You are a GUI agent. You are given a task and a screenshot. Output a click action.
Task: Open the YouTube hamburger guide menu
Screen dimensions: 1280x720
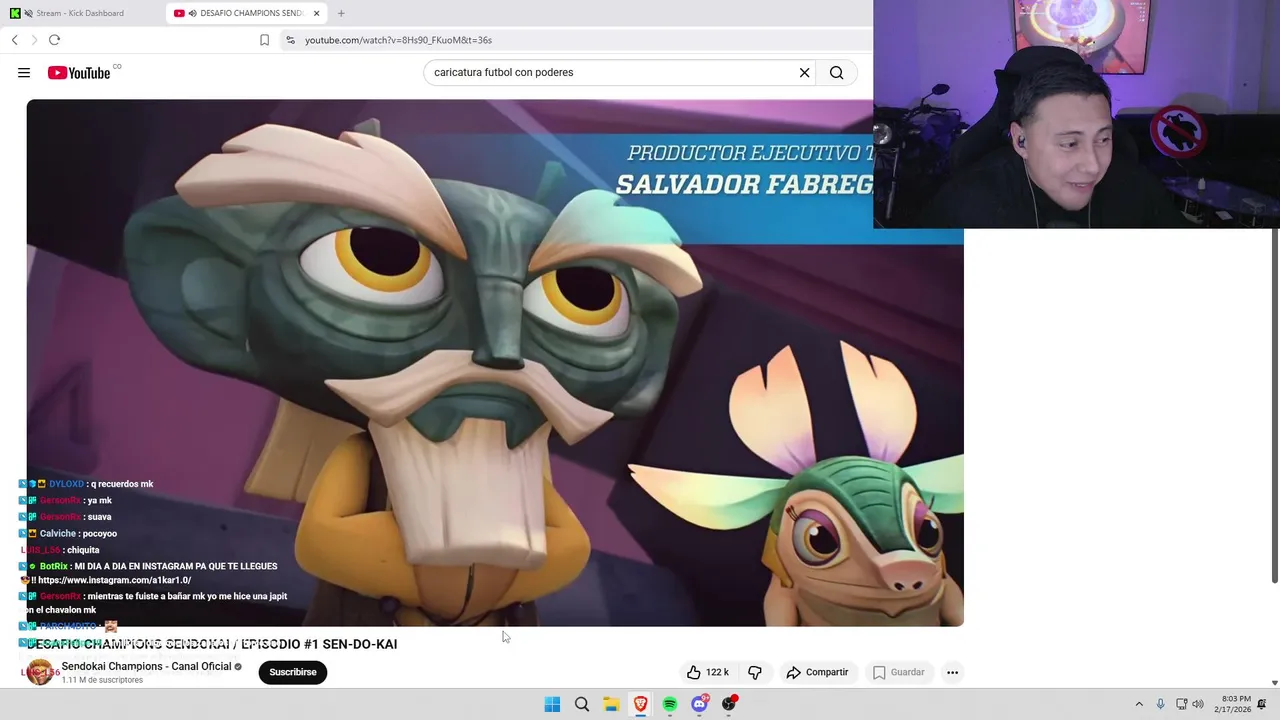coord(24,72)
